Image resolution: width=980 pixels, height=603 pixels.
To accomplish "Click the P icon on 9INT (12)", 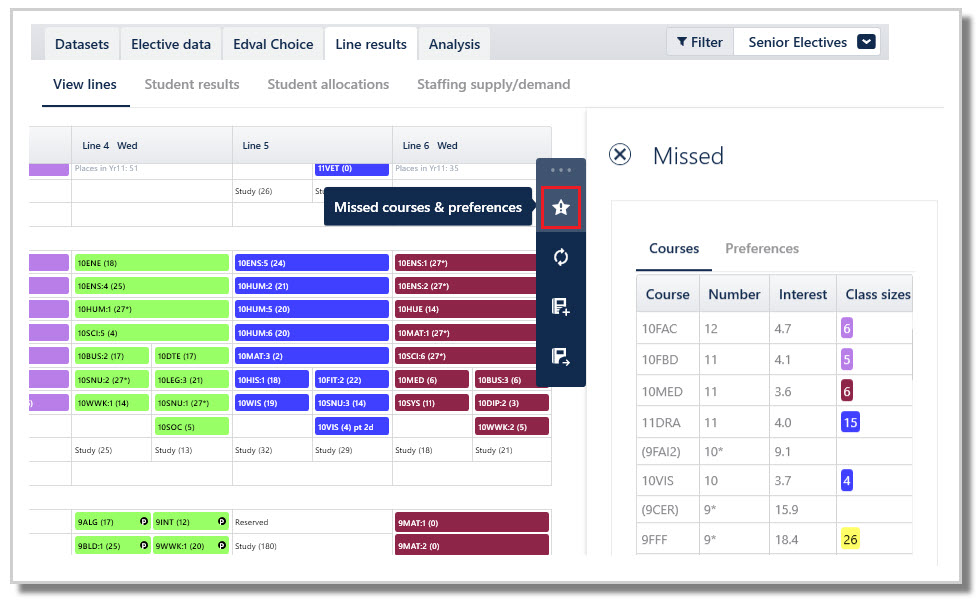I will coord(222,521).
